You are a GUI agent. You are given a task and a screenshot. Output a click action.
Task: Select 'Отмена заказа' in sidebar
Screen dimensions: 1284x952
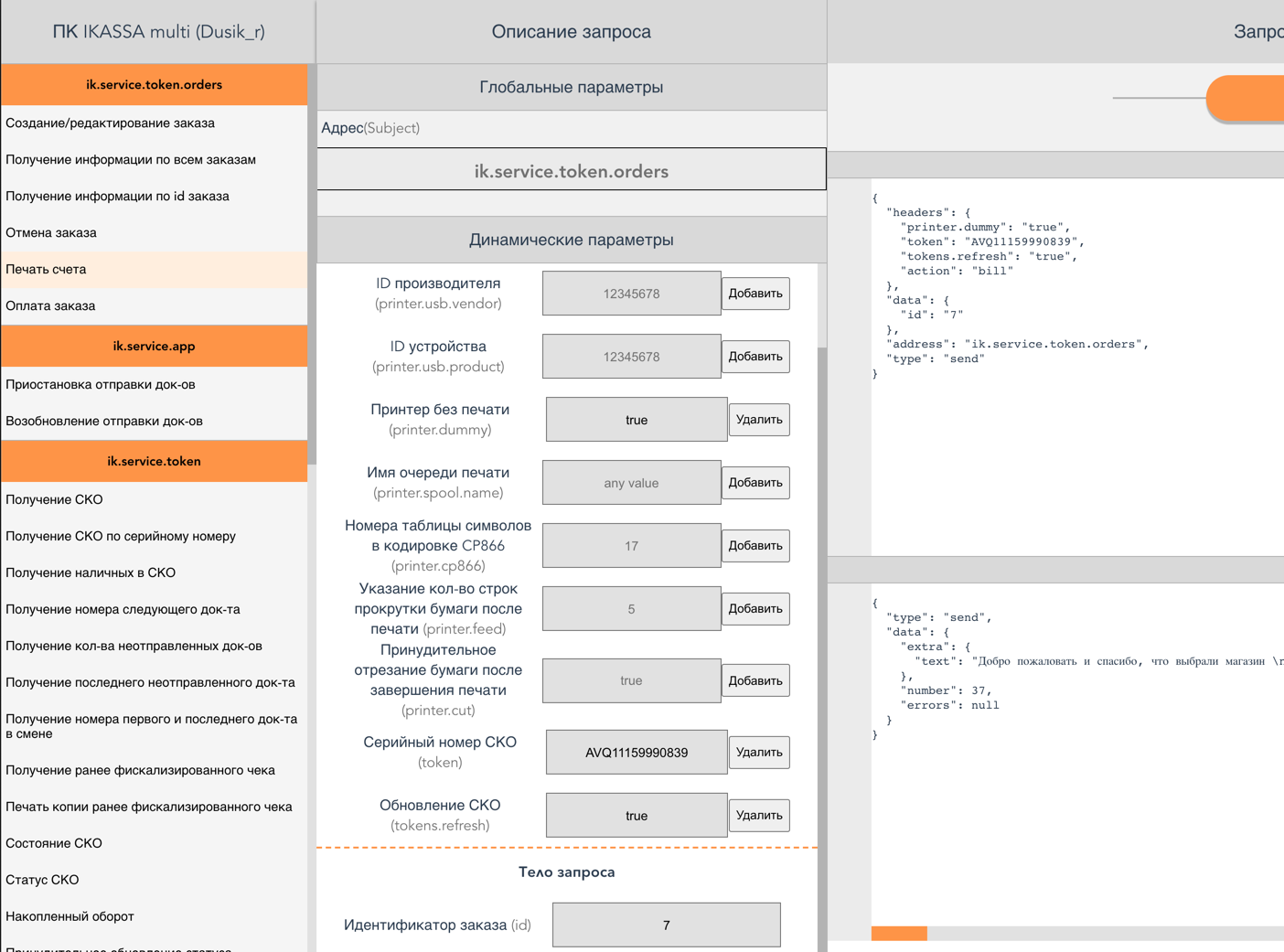(51, 233)
